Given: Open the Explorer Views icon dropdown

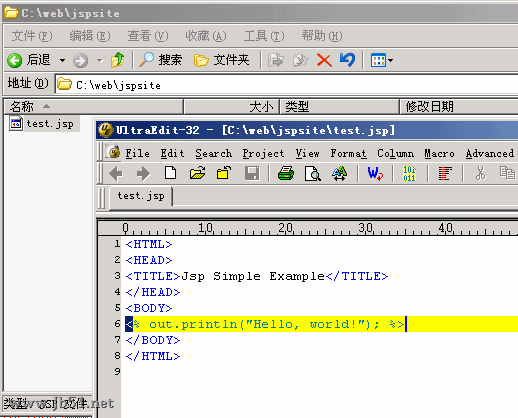Looking at the screenshot, I should [x=382, y=60].
